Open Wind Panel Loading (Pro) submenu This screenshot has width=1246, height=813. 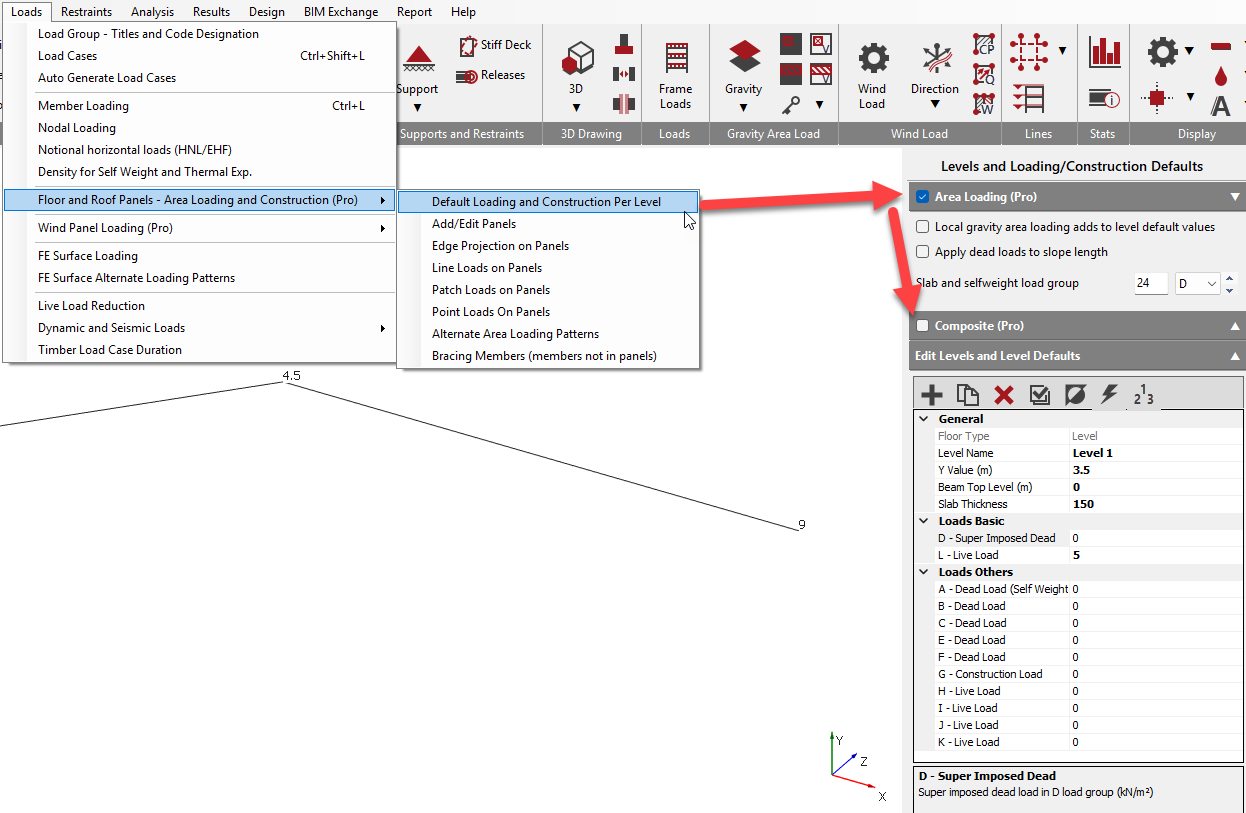pos(200,228)
